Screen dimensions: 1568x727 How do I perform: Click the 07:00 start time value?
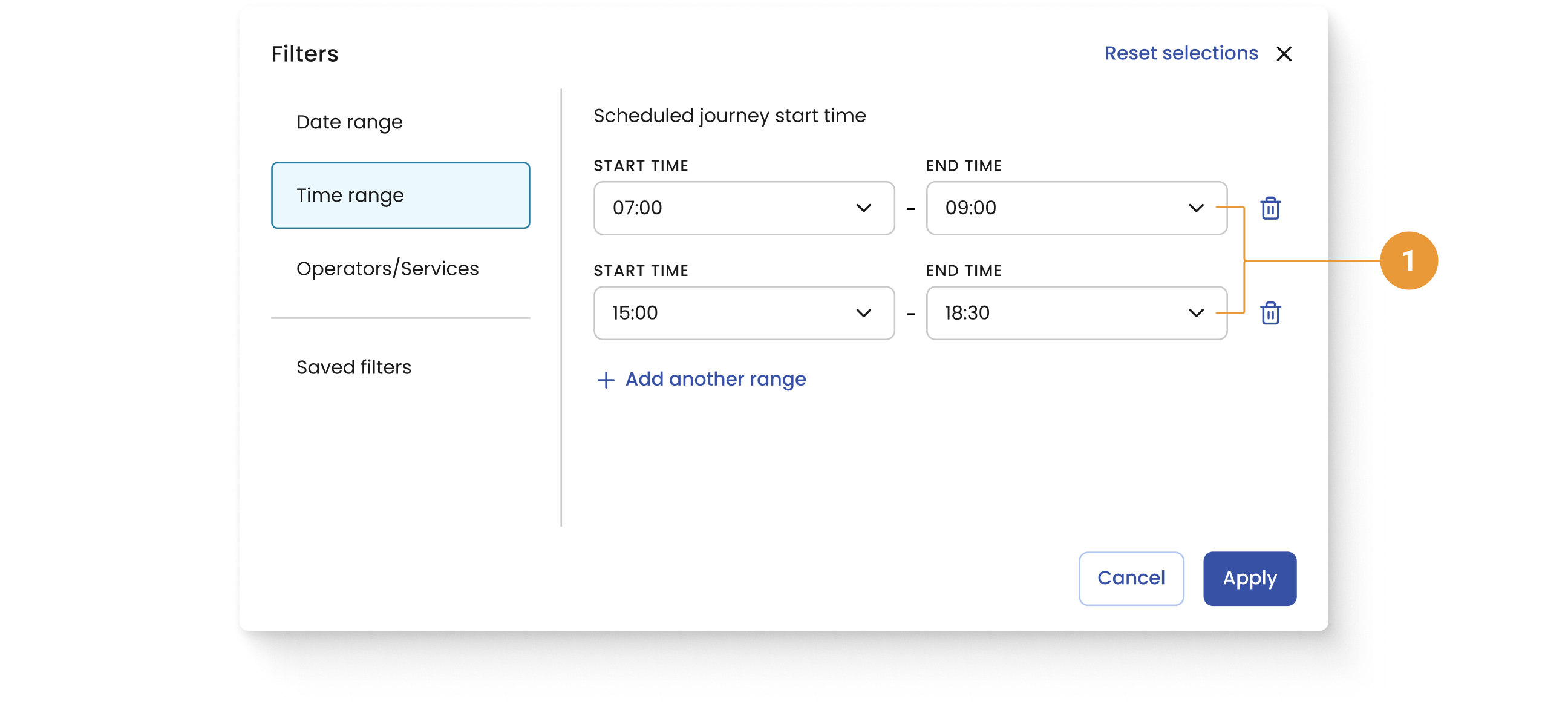coord(638,208)
